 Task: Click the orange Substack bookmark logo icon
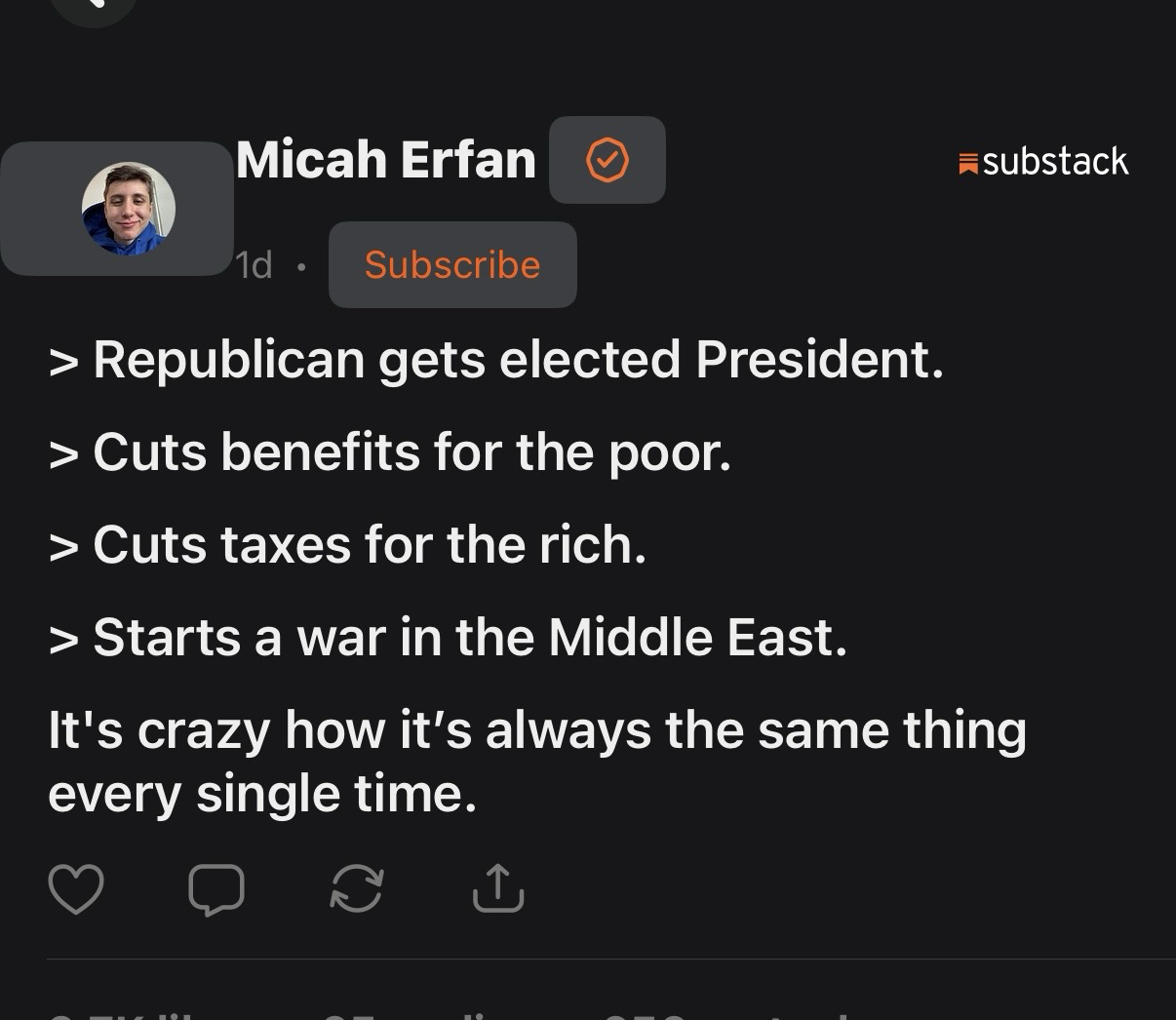pos(968,163)
